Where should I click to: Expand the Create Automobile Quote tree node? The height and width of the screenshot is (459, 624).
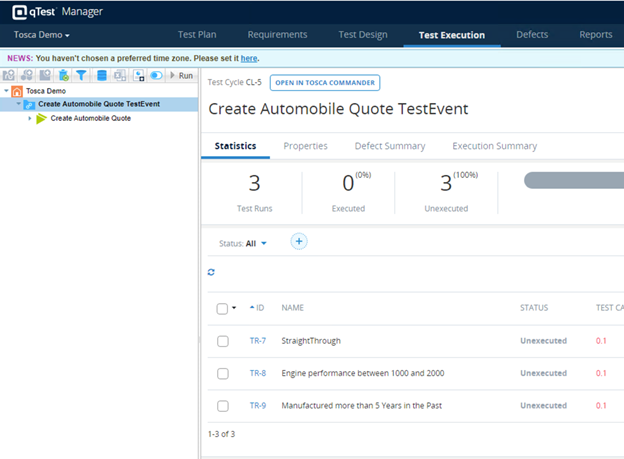tap(30, 118)
